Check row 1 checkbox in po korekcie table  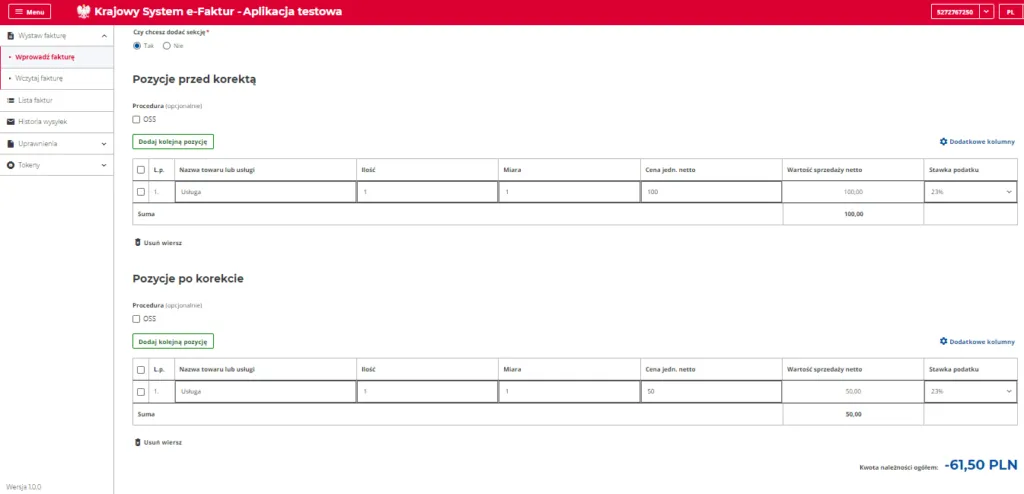141,392
